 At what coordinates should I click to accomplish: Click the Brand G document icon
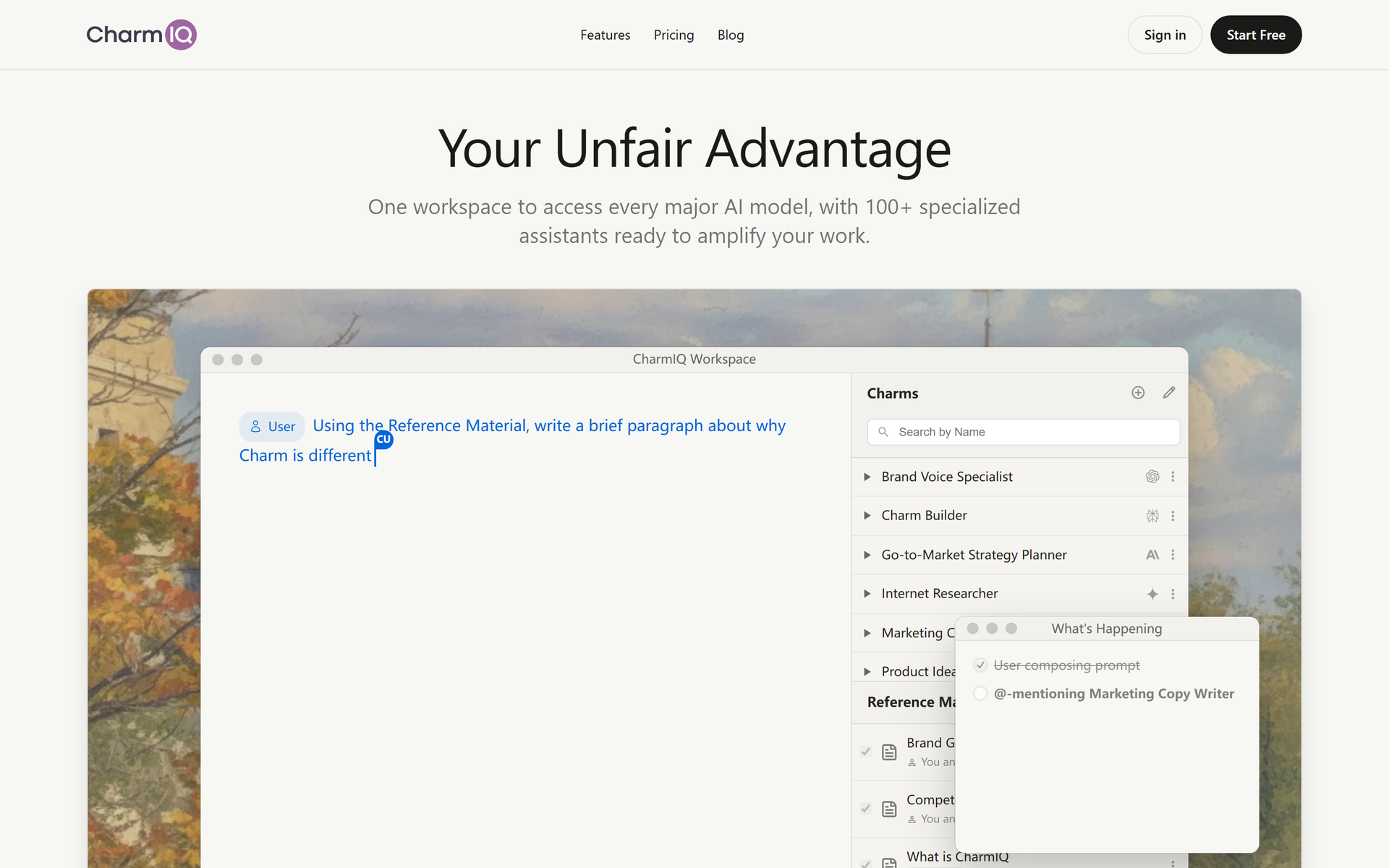(889, 752)
